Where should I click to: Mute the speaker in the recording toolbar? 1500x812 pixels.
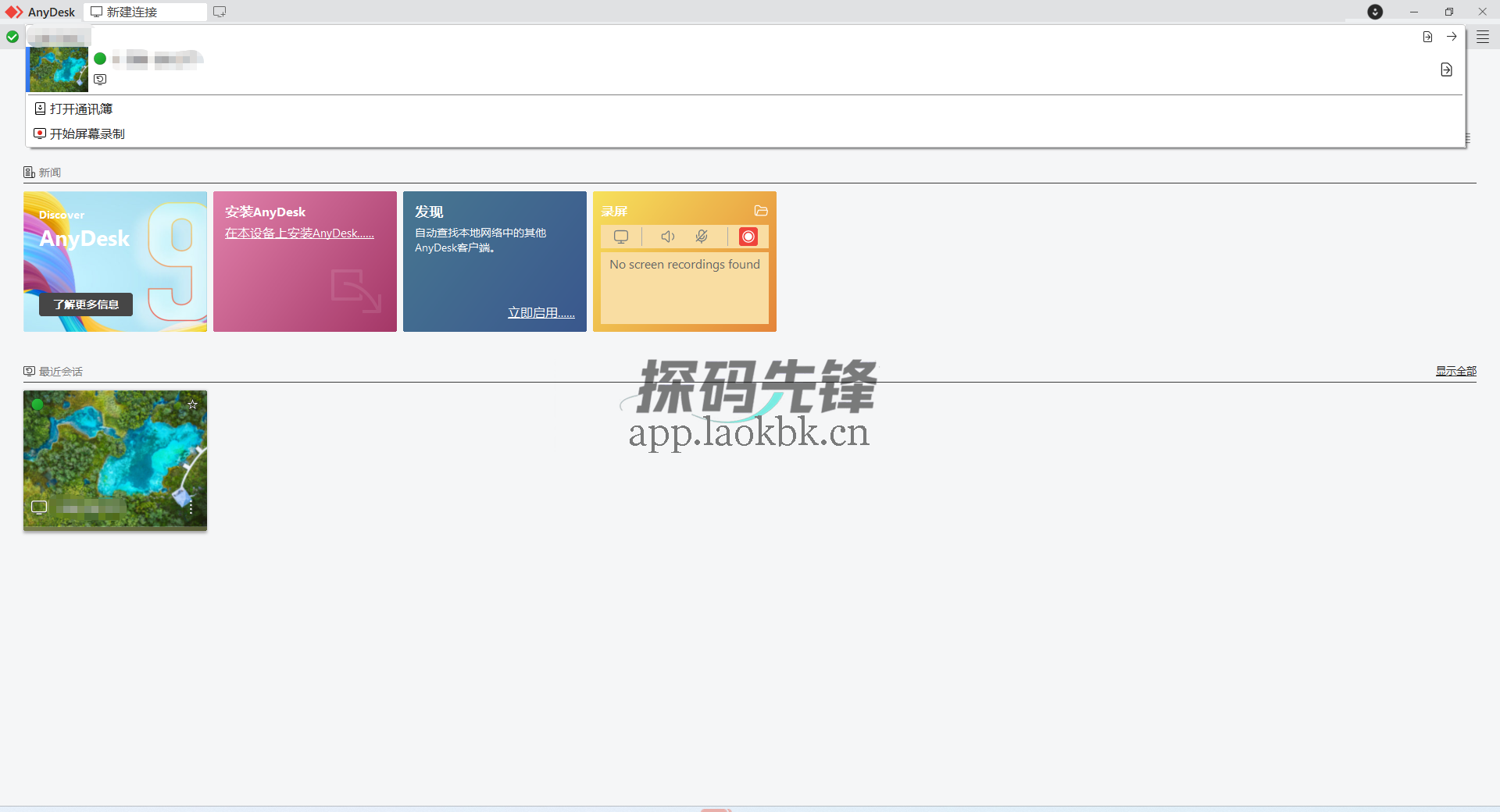(667, 237)
